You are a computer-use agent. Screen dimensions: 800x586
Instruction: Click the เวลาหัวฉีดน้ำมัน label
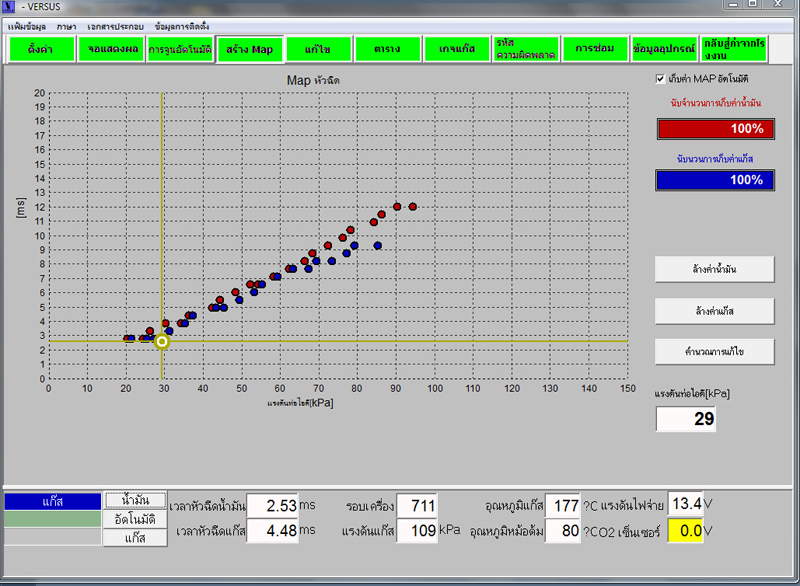tap(208, 506)
